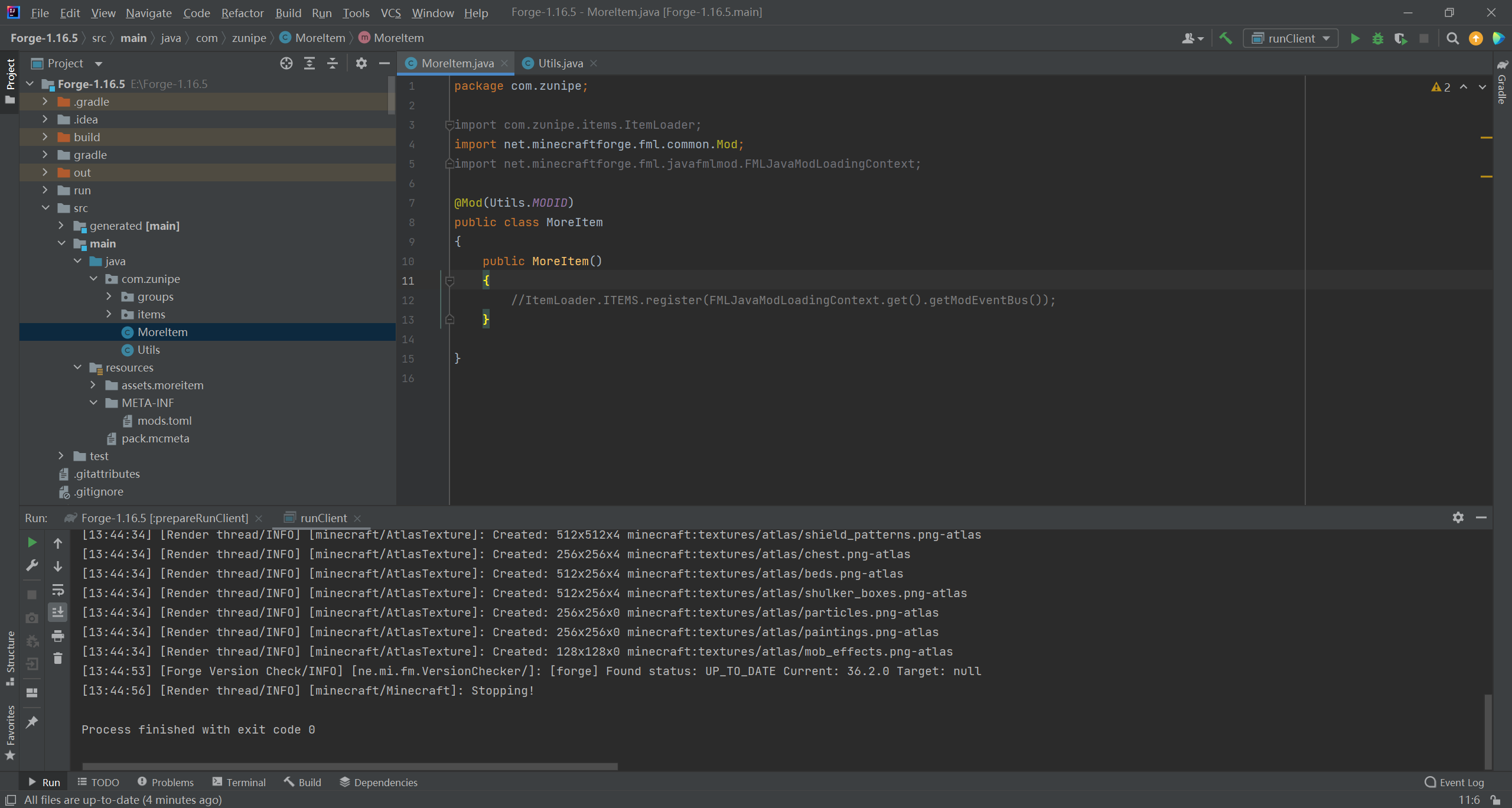Open the Terminal tool window
This screenshot has width=1512, height=808.
click(239, 782)
